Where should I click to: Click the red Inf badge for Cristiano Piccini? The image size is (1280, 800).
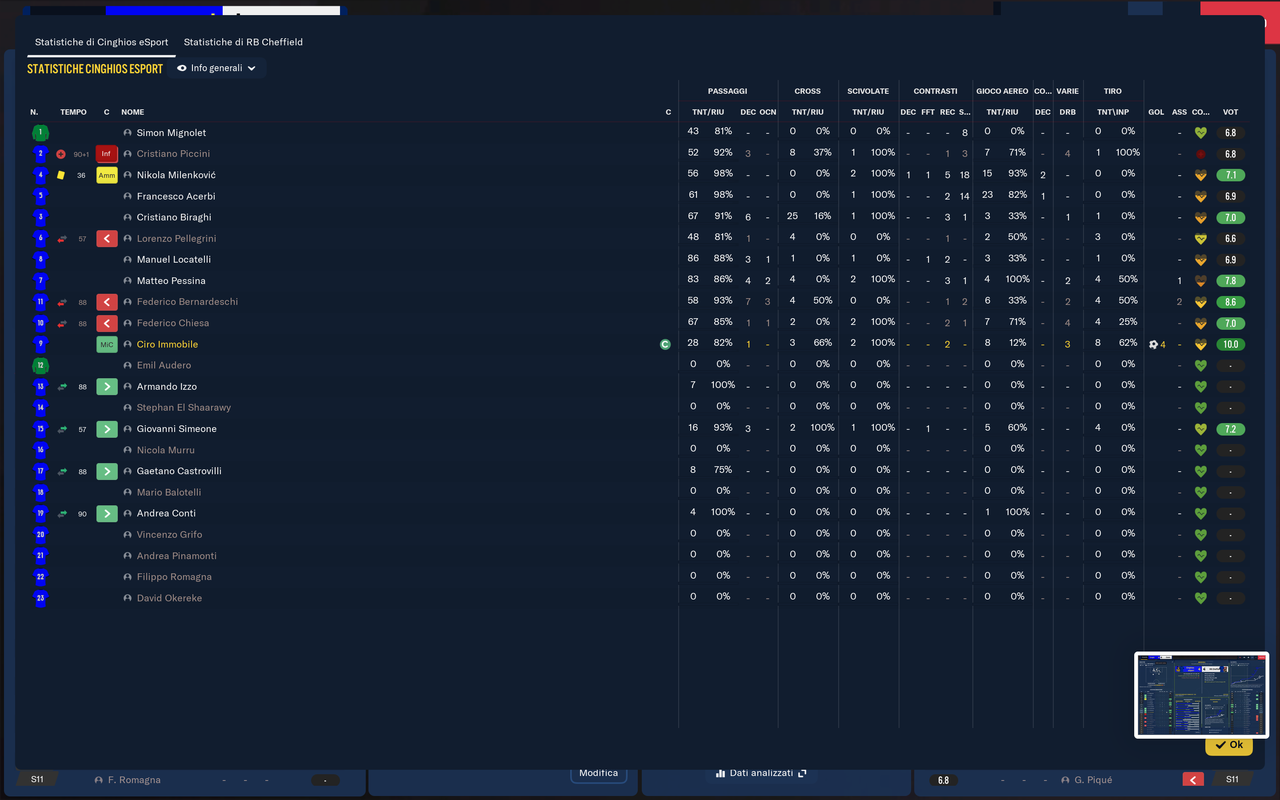pos(107,154)
